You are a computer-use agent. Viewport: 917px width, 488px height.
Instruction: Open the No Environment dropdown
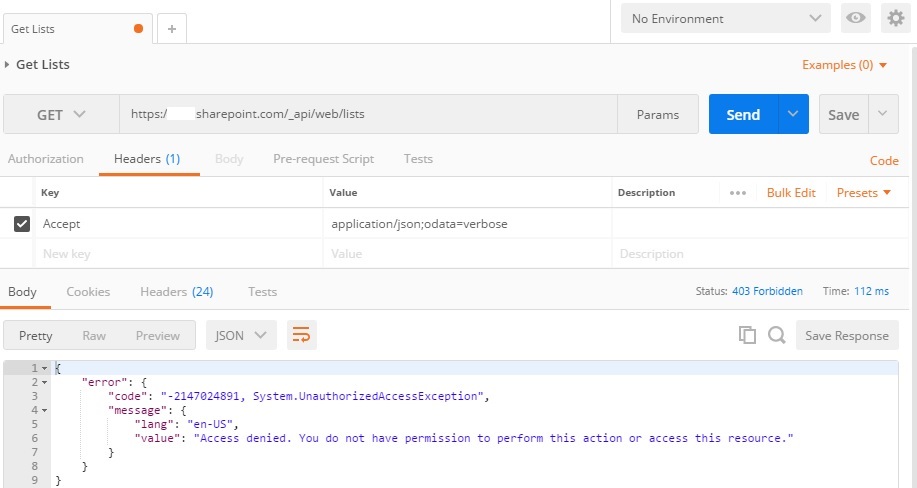click(725, 18)
